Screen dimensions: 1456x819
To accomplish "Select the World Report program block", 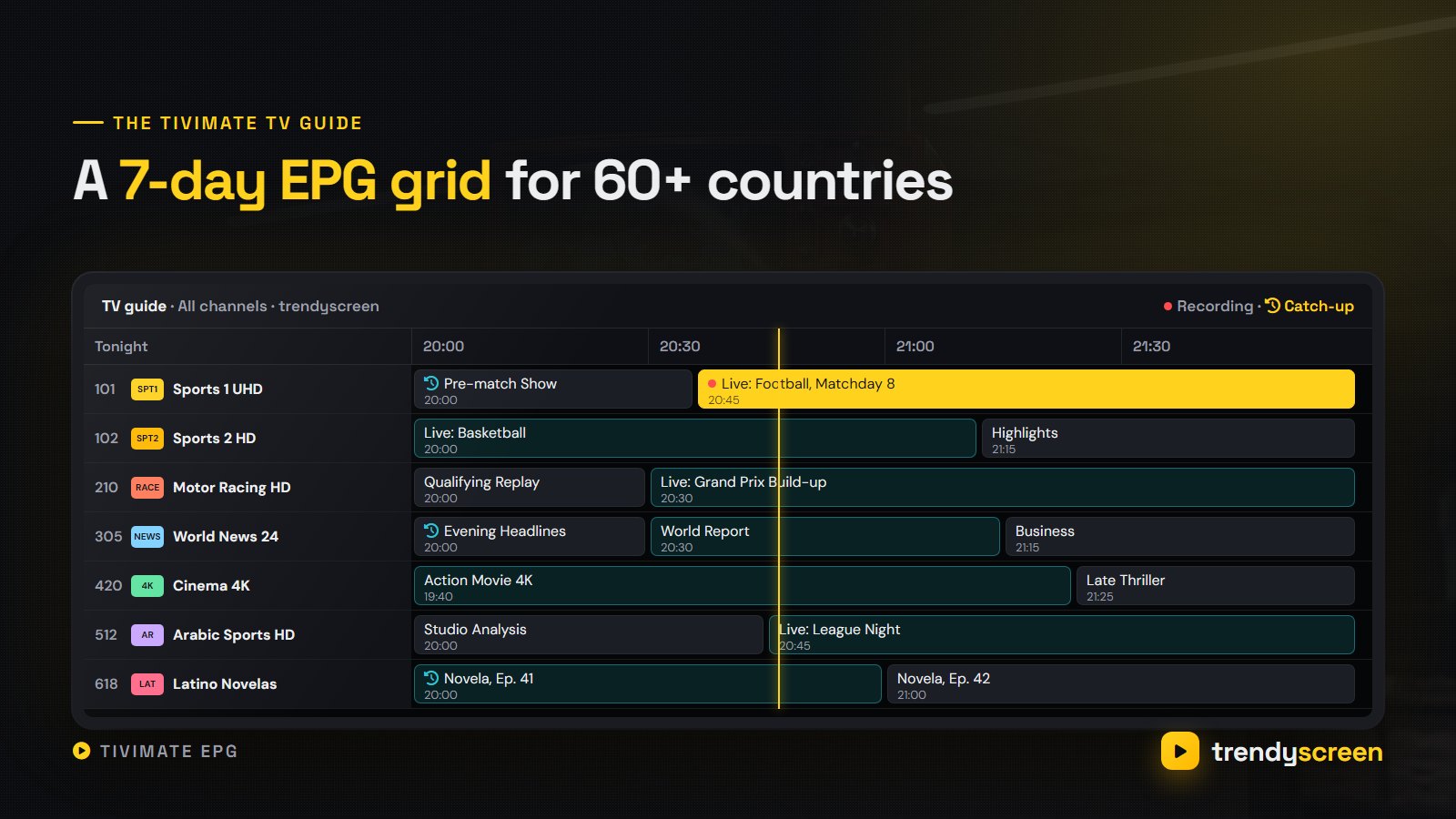I will pyautogui.click(x=825, y=537).
